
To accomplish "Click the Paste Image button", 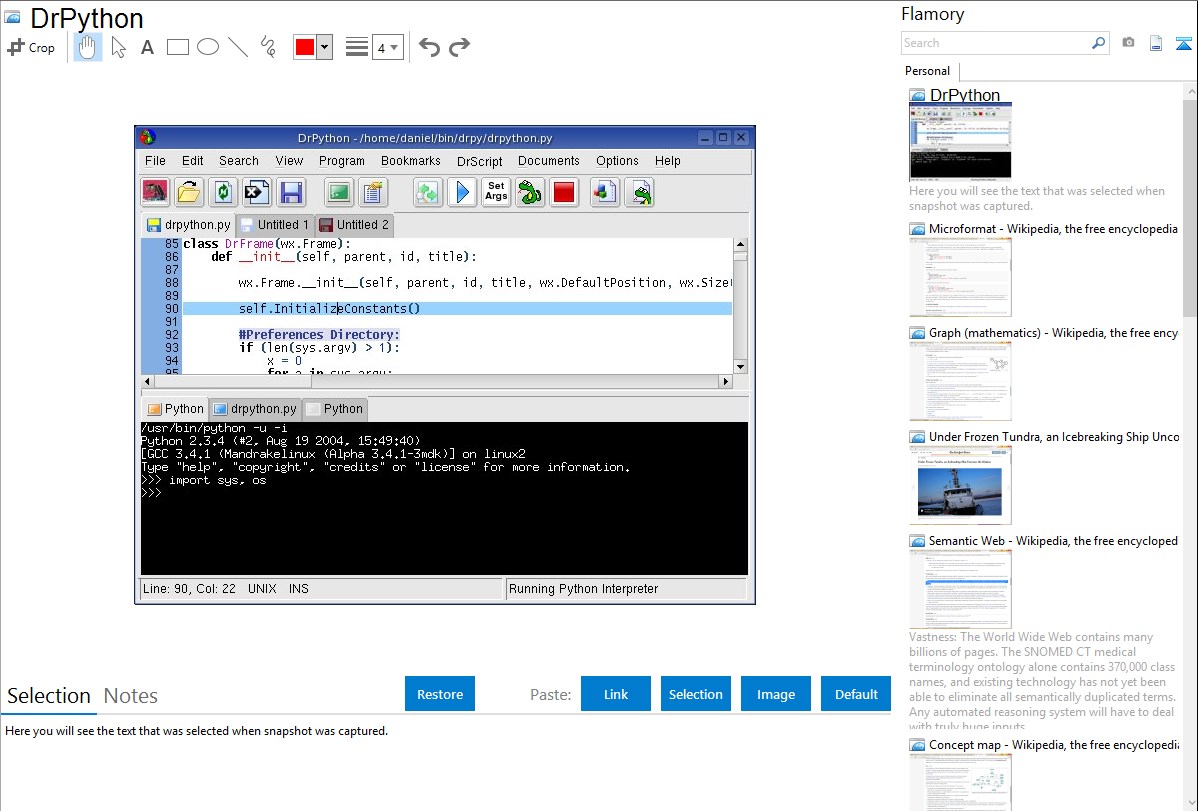I will tap(775, 694).
